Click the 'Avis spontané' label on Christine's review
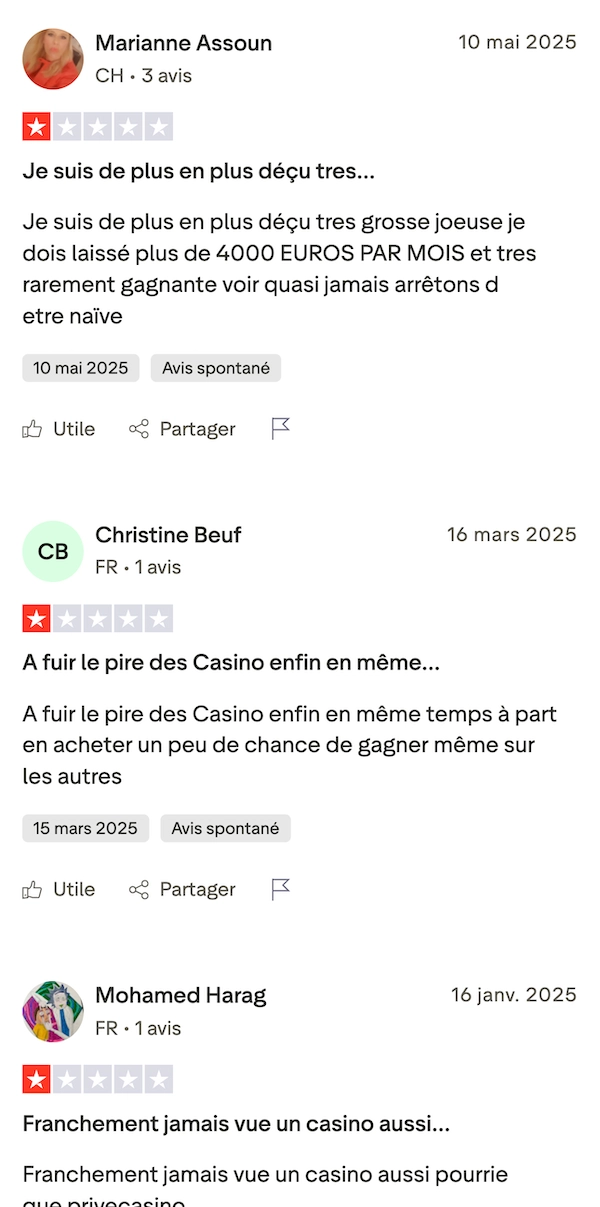Image resolution: width=600 pixels, height=1207 pixels. [x=225, y=828]
